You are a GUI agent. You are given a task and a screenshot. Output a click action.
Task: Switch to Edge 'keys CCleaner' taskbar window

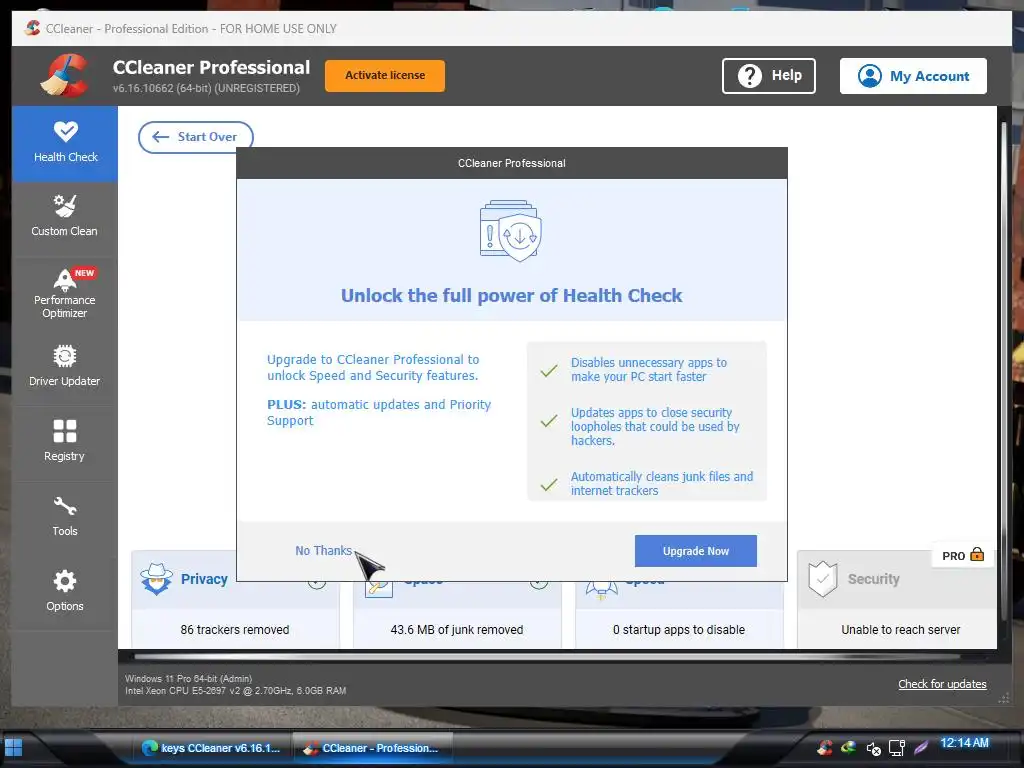[x=211, y=748]
